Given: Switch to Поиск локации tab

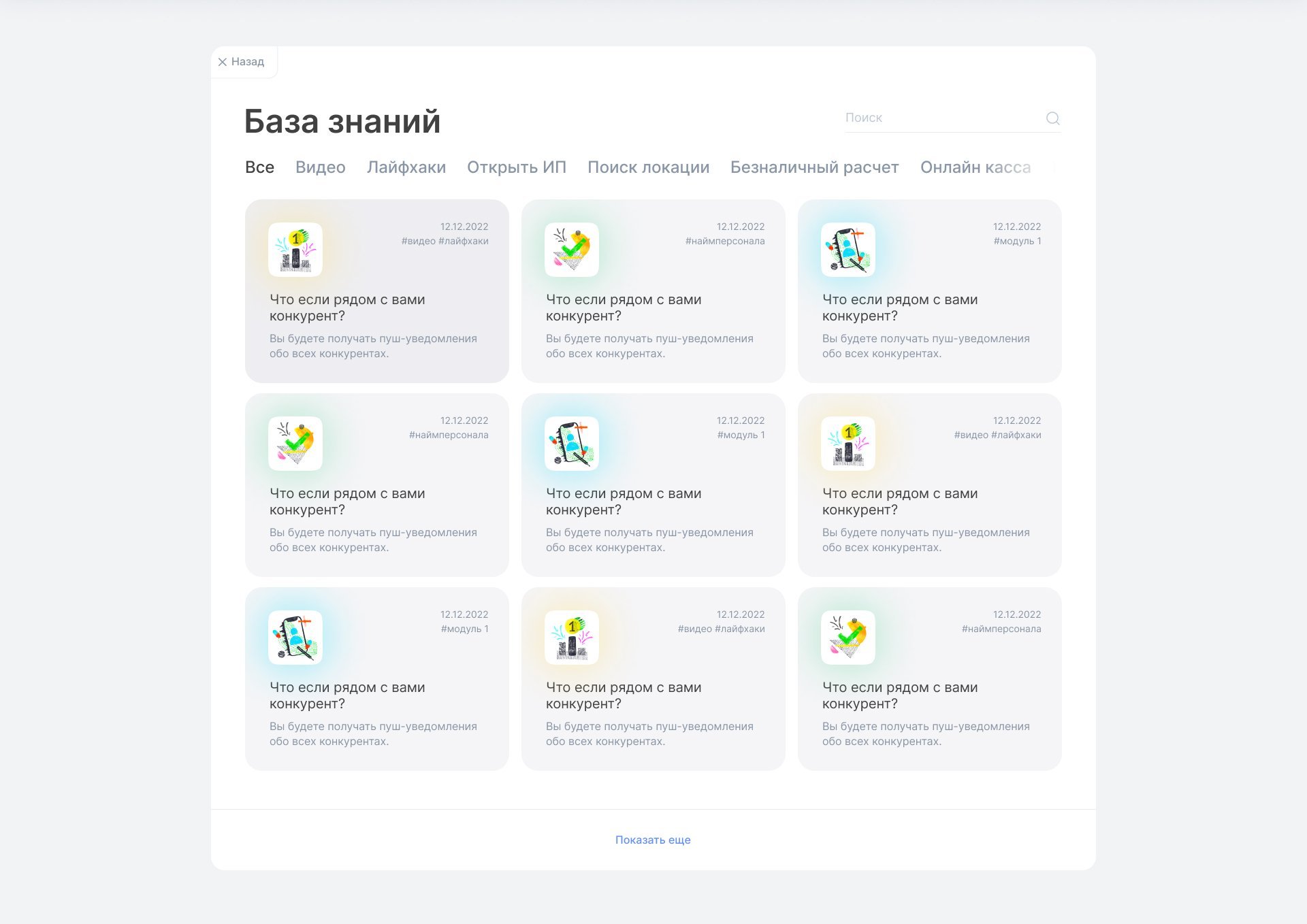Looking at the screenshot, I should (x=648, y=167).
